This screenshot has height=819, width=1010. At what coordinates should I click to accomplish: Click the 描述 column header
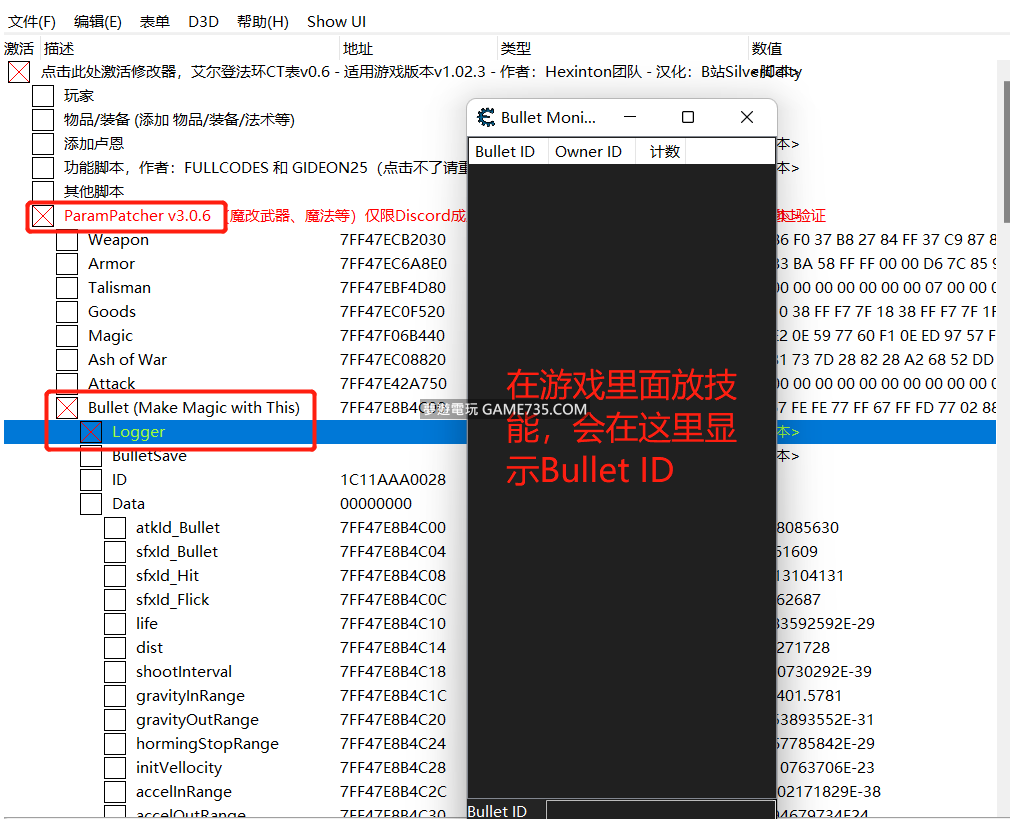tap(190, 48)
